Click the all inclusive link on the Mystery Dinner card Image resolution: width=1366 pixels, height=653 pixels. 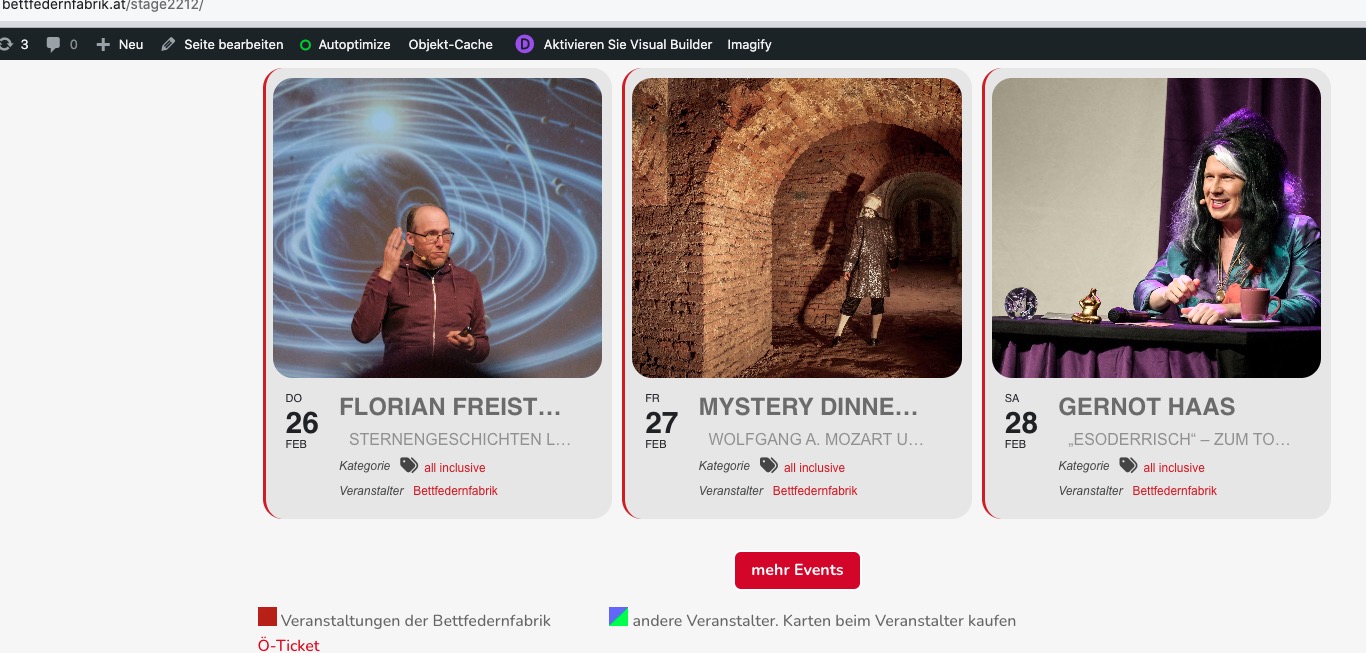pos(814,468)
